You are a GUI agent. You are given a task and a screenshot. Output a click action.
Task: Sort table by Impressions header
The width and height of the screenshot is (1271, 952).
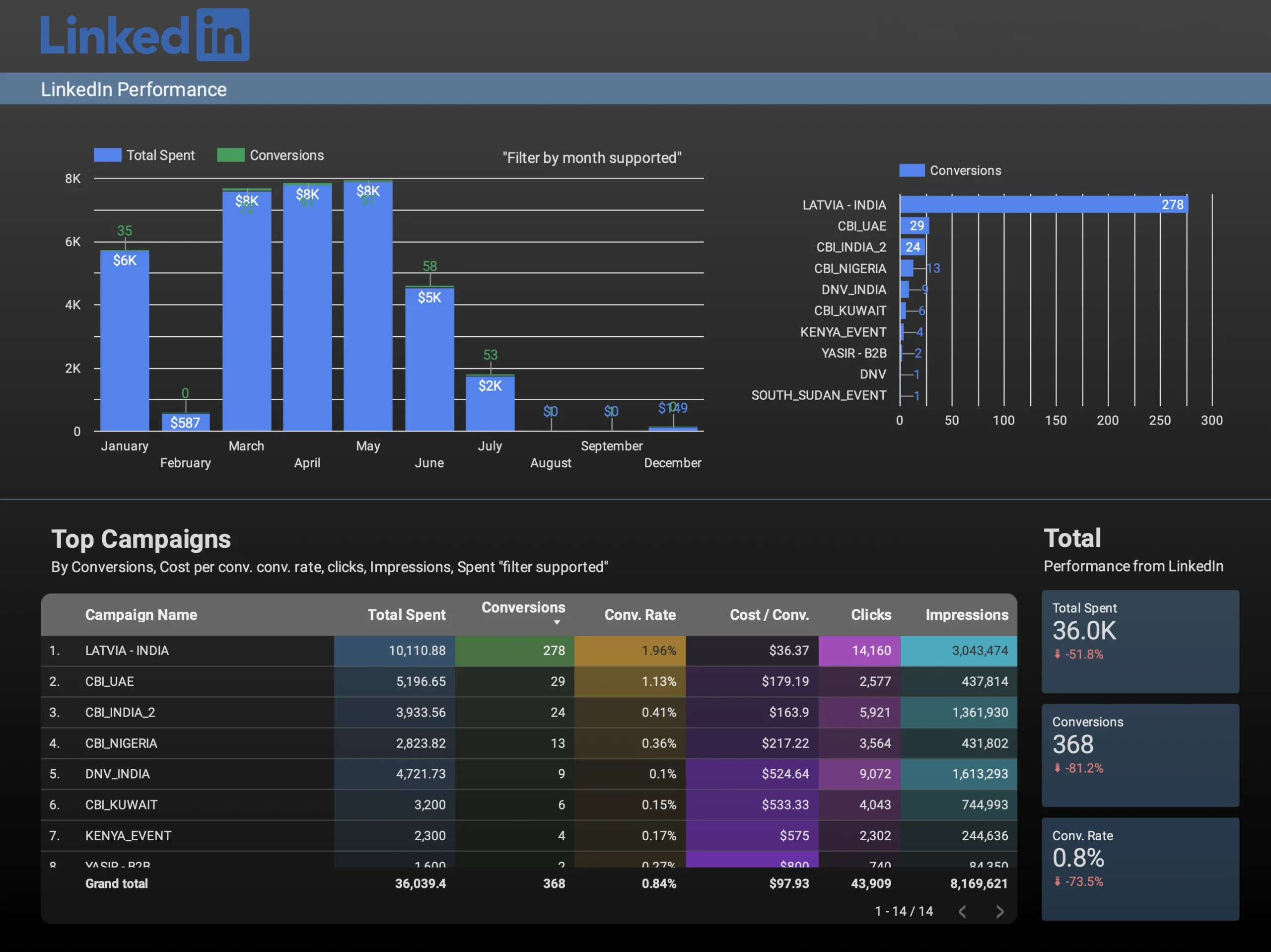point(967,614)
